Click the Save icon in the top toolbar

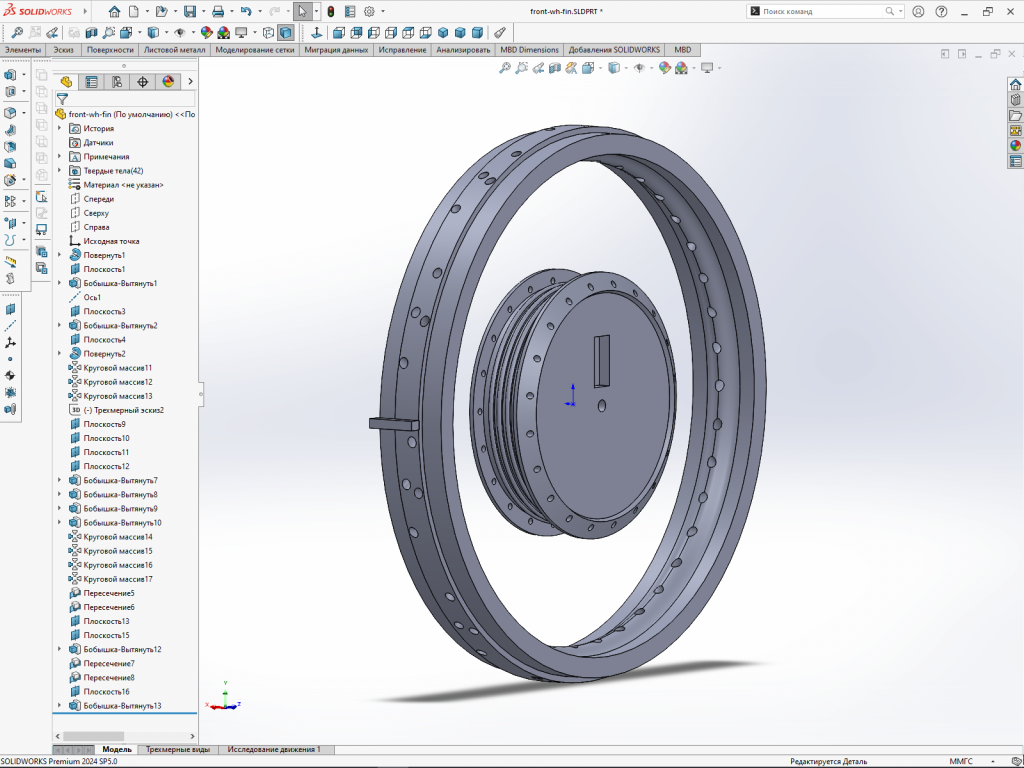coord(189,12)
